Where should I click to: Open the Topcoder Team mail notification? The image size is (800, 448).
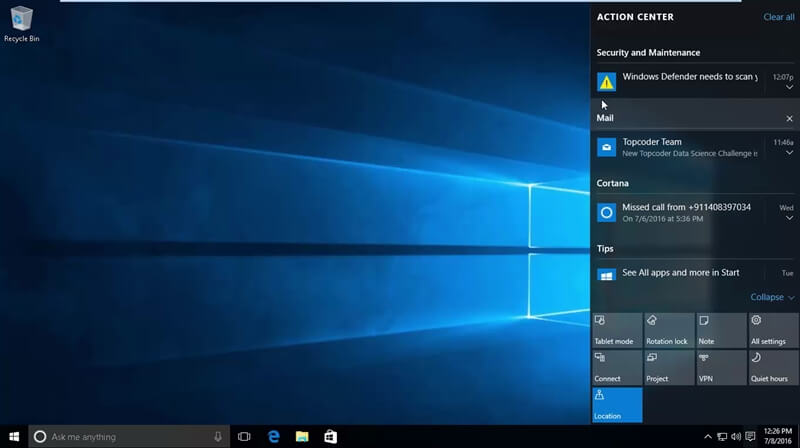pyautogui.click(x=695, y=147)
